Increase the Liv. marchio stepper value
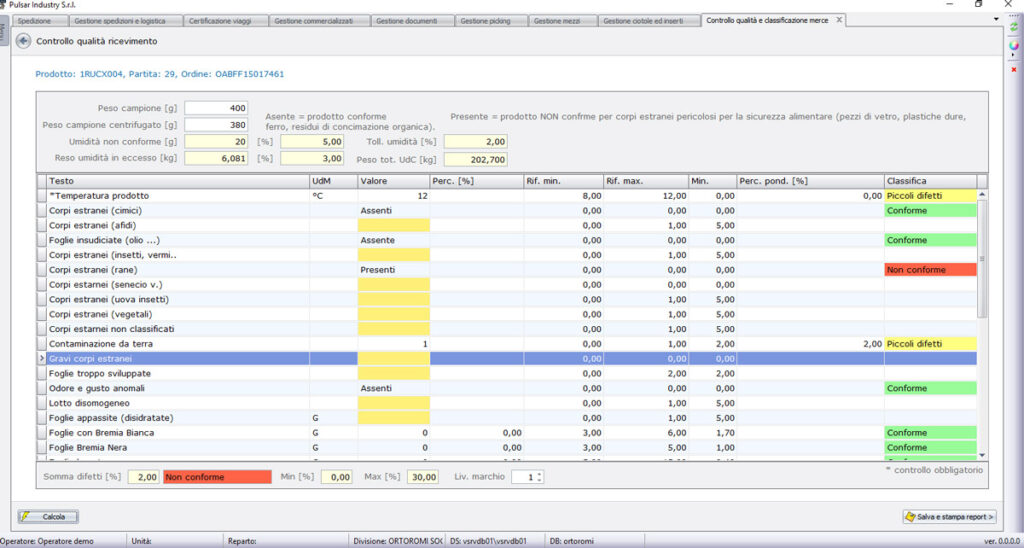Viewport: 1024px width, 548px height. click(x=539, y=474)
